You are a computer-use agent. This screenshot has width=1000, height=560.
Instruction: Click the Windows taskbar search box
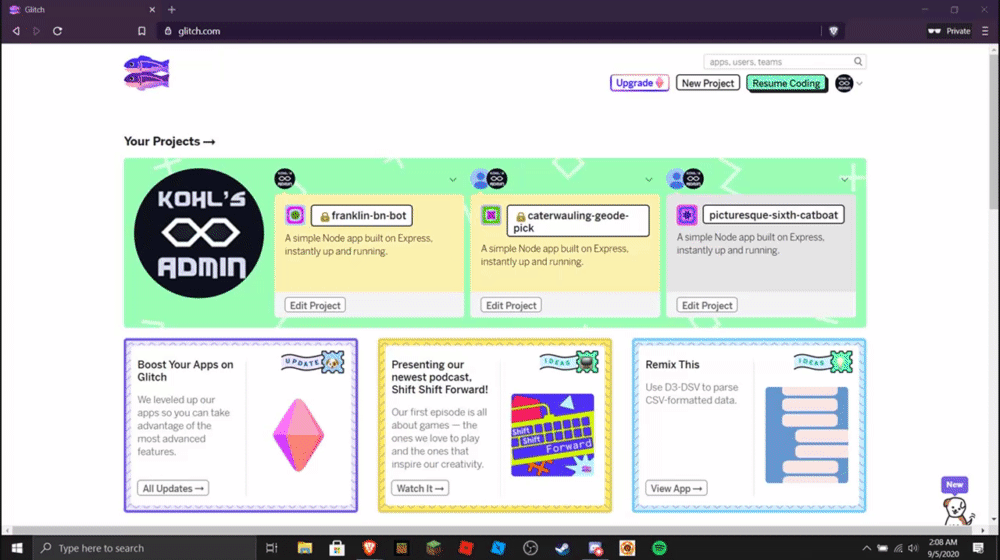point(144,548)
